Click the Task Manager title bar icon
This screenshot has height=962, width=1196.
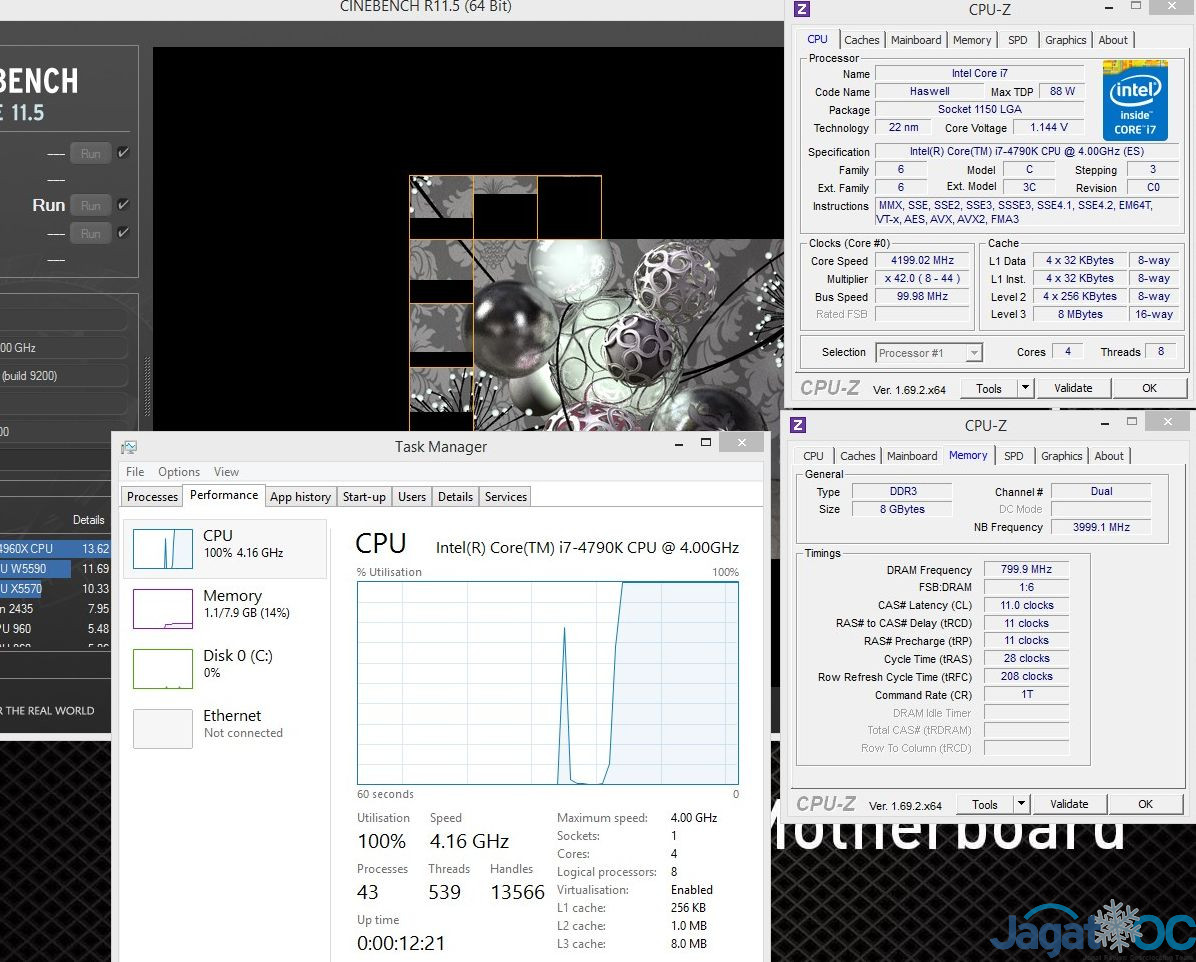(129, 447)
